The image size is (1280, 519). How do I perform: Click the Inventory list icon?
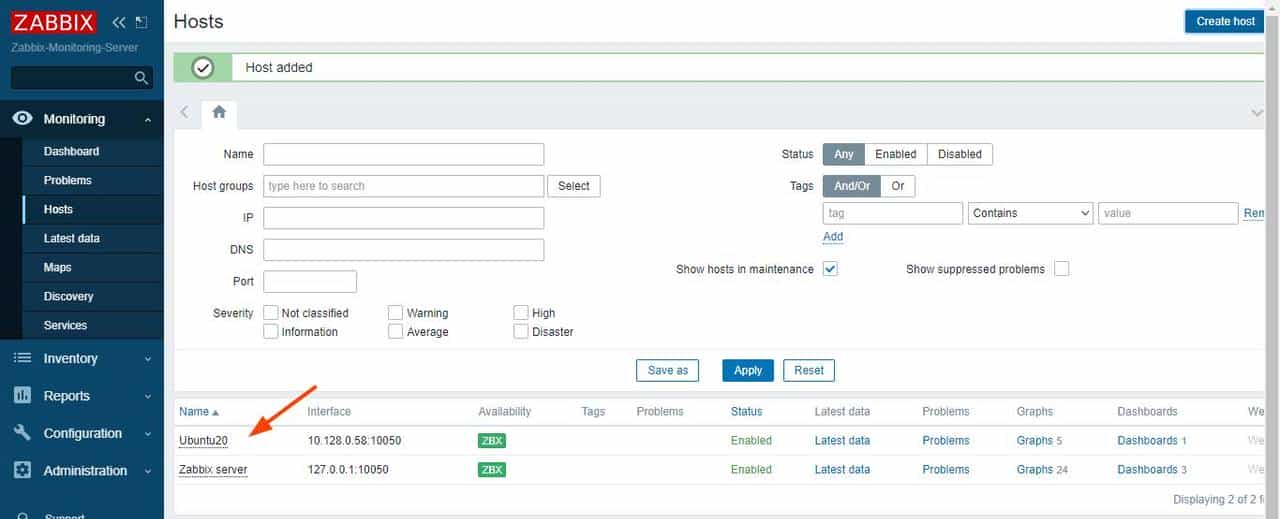click(22, 359)
